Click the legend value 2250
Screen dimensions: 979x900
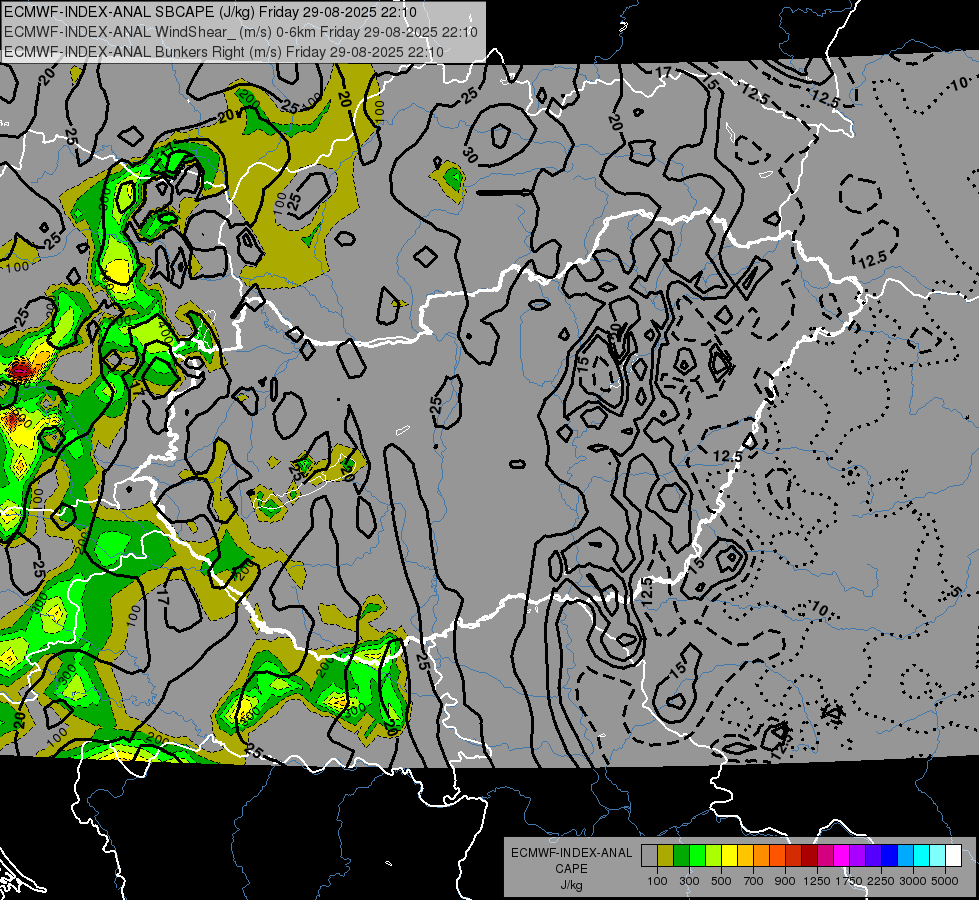(x=881, y=881)
